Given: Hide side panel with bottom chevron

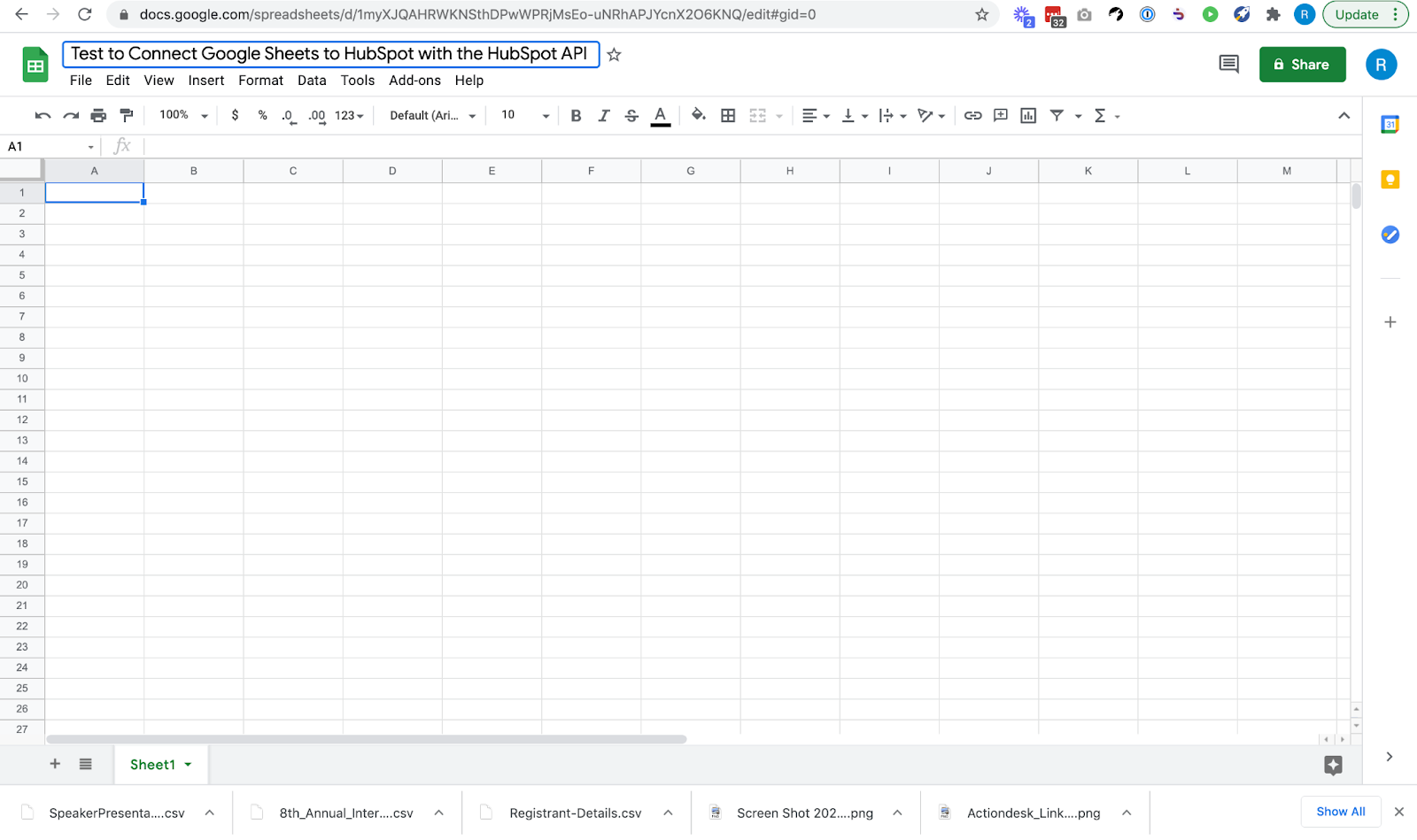Looking at the screenshot, I should 1389,757.
